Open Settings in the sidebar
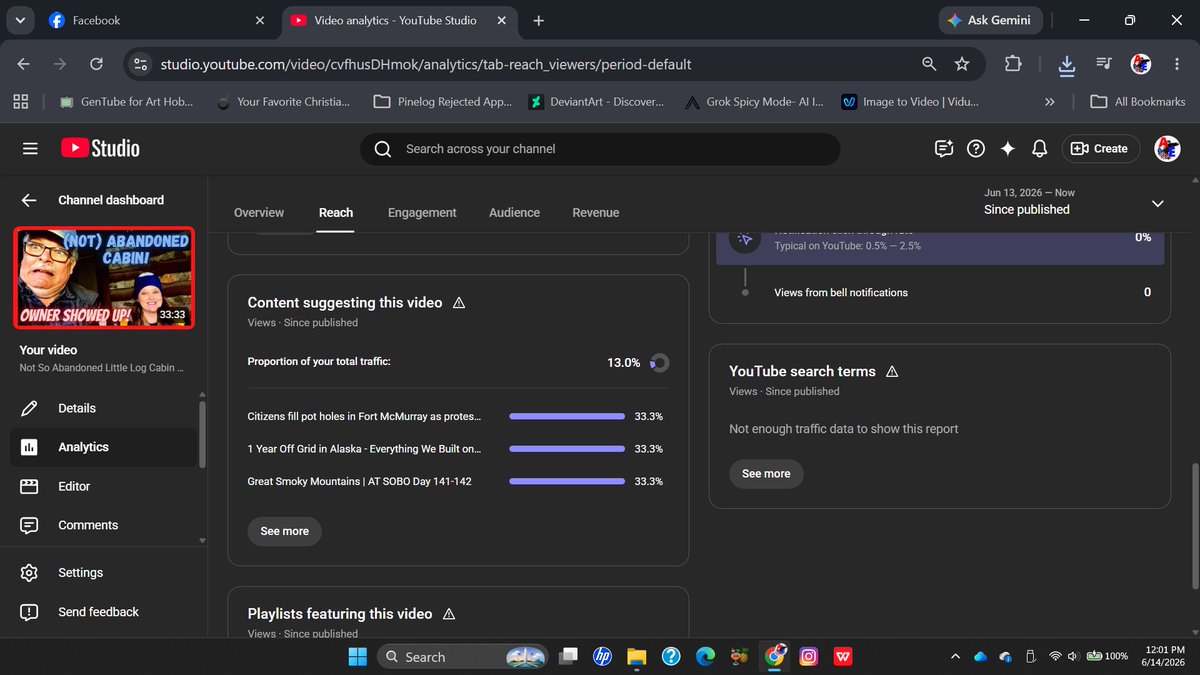Screen dimensions: 1200x675 (x=105, y=573)
